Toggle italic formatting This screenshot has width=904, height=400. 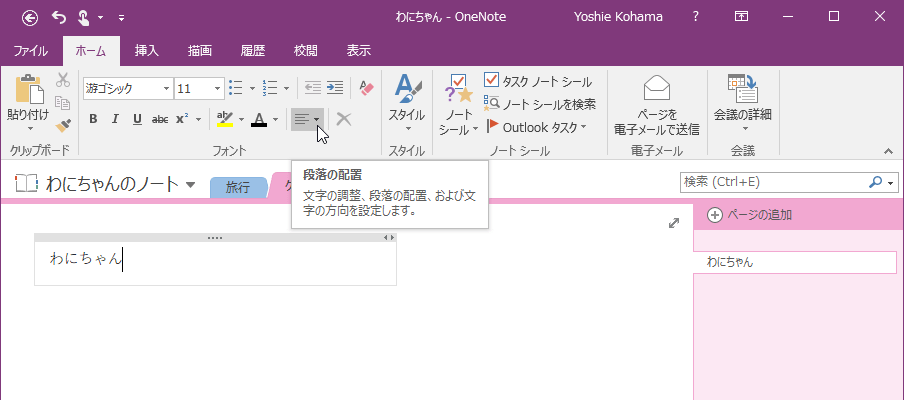pyautogui.click(x=115, y=119)
